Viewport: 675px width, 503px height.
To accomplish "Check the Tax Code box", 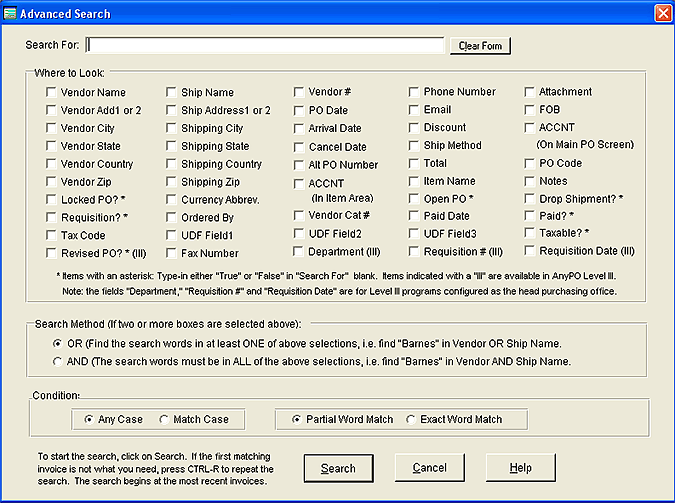I will coord(51,235).
